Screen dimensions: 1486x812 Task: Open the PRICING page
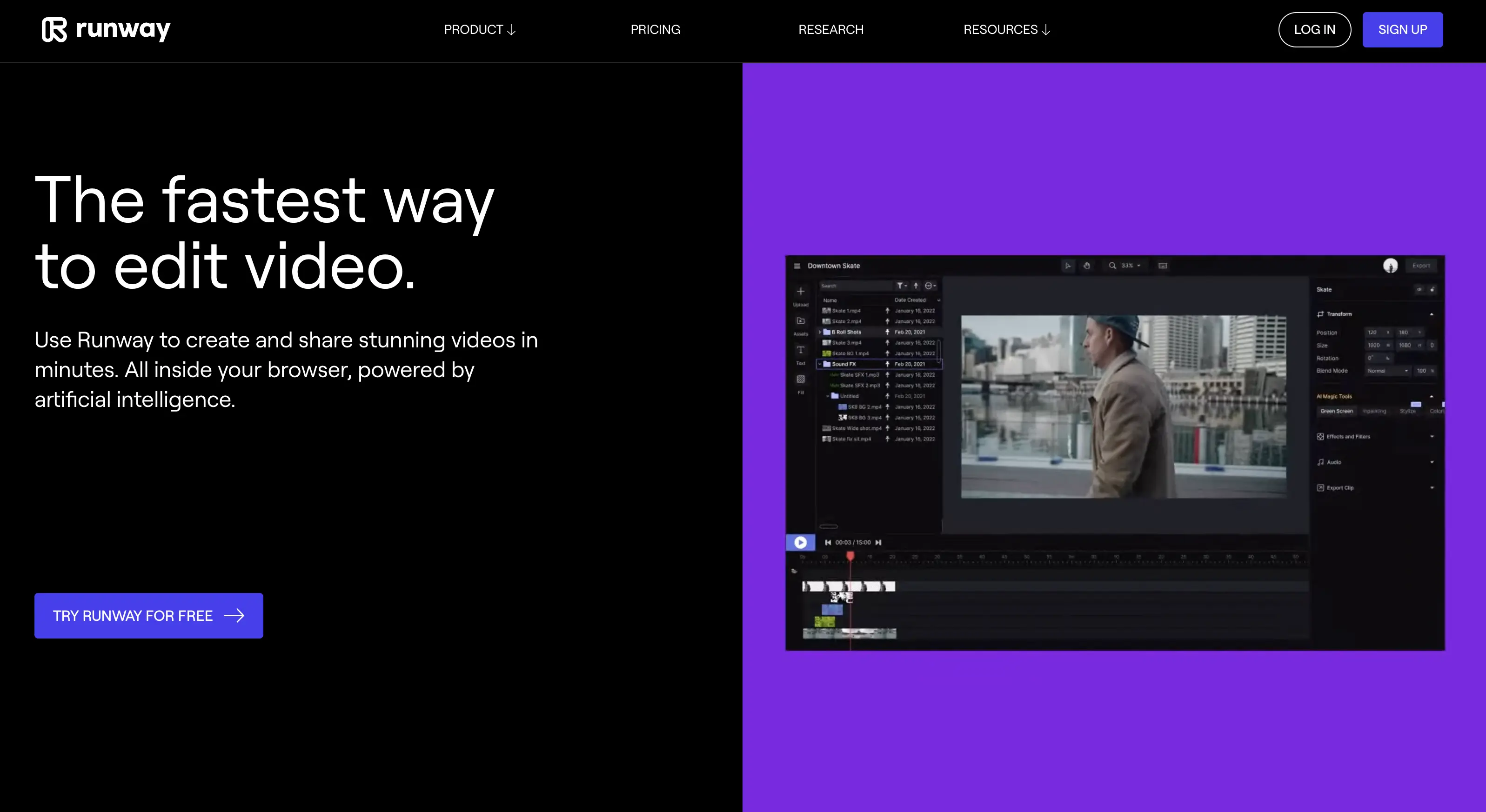(656, 29)
